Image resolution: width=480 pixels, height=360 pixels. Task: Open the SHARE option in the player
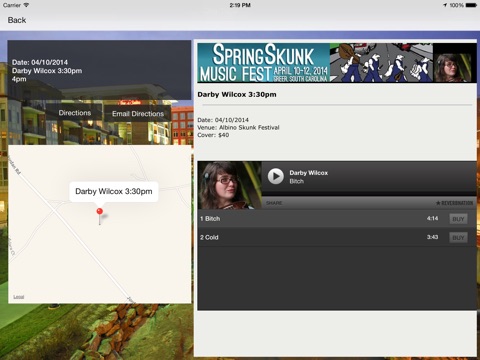coord(274,203)
